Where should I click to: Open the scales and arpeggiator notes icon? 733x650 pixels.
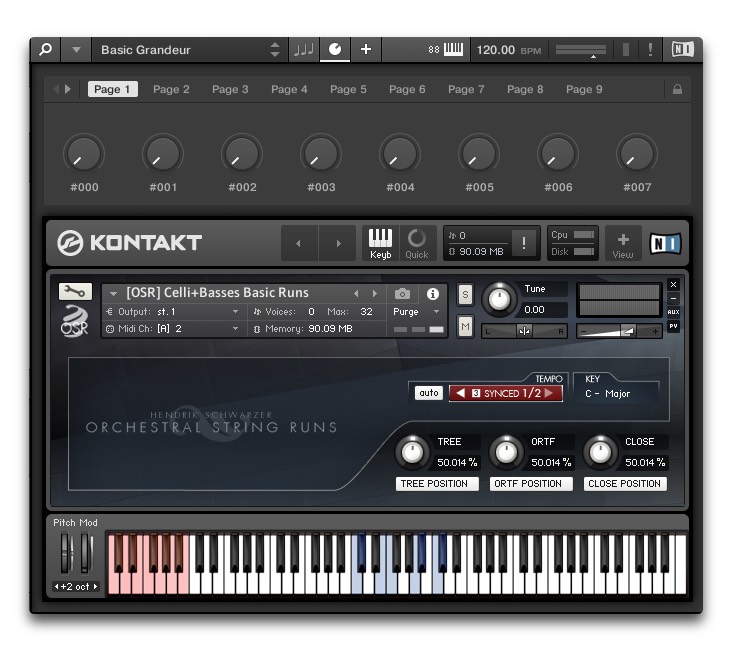303,50
